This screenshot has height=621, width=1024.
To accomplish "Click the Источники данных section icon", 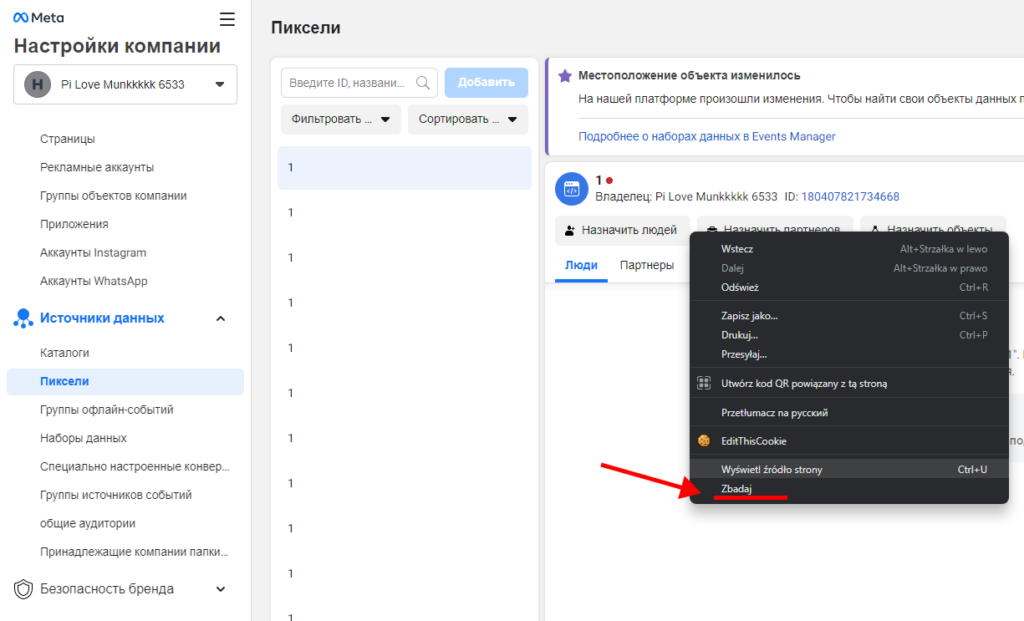I will [23, 318].
